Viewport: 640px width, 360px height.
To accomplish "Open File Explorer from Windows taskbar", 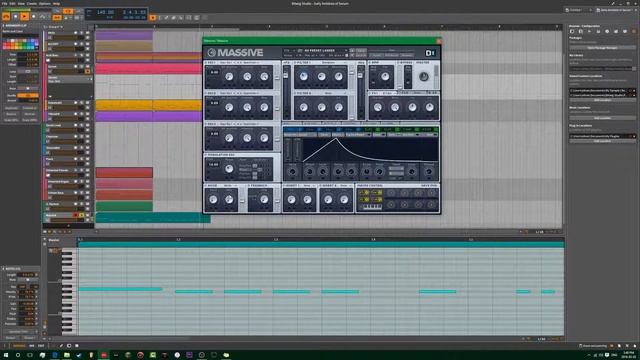I will click(x=67, y=355).
